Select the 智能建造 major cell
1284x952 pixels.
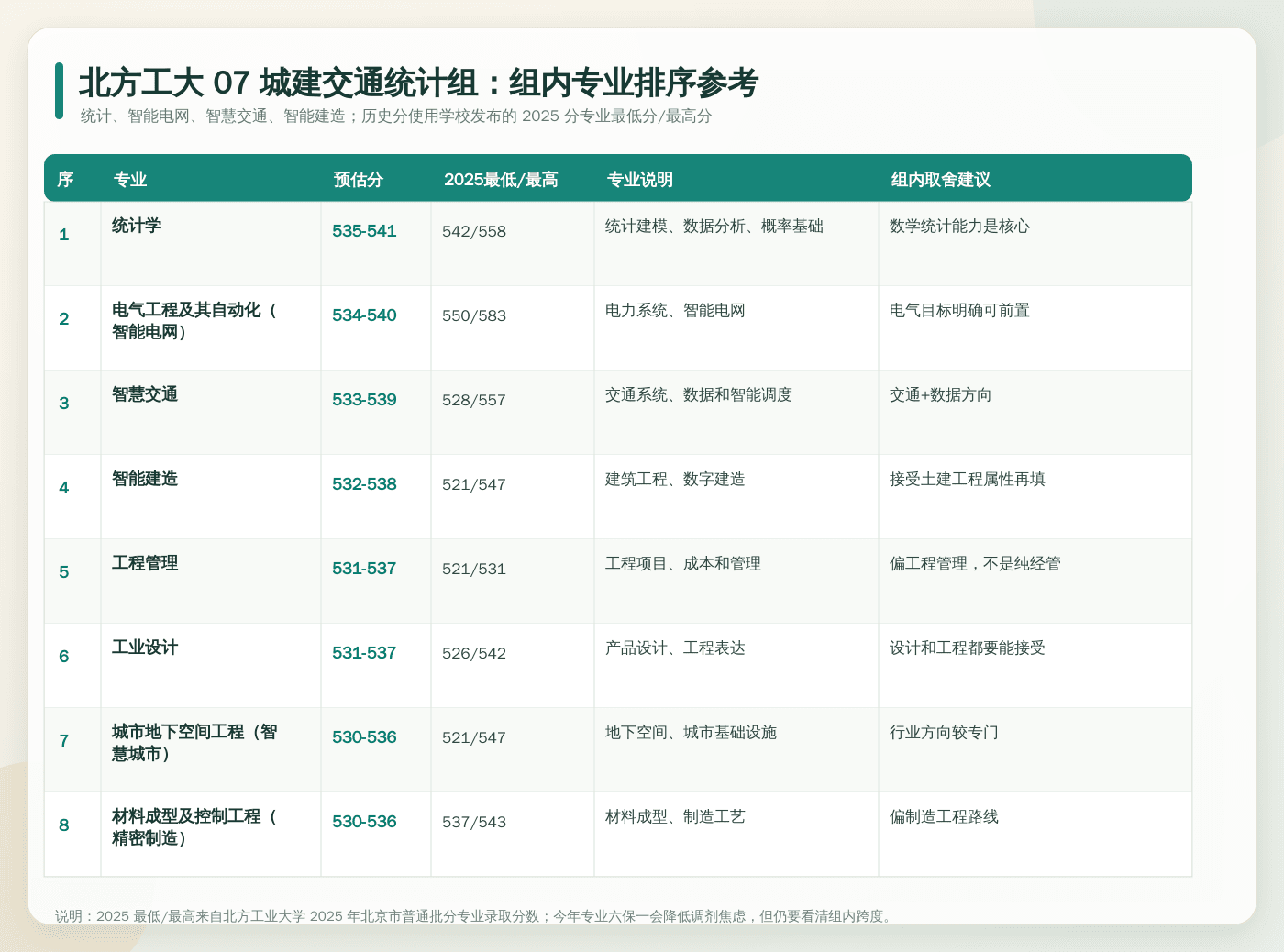pos(145,479)
